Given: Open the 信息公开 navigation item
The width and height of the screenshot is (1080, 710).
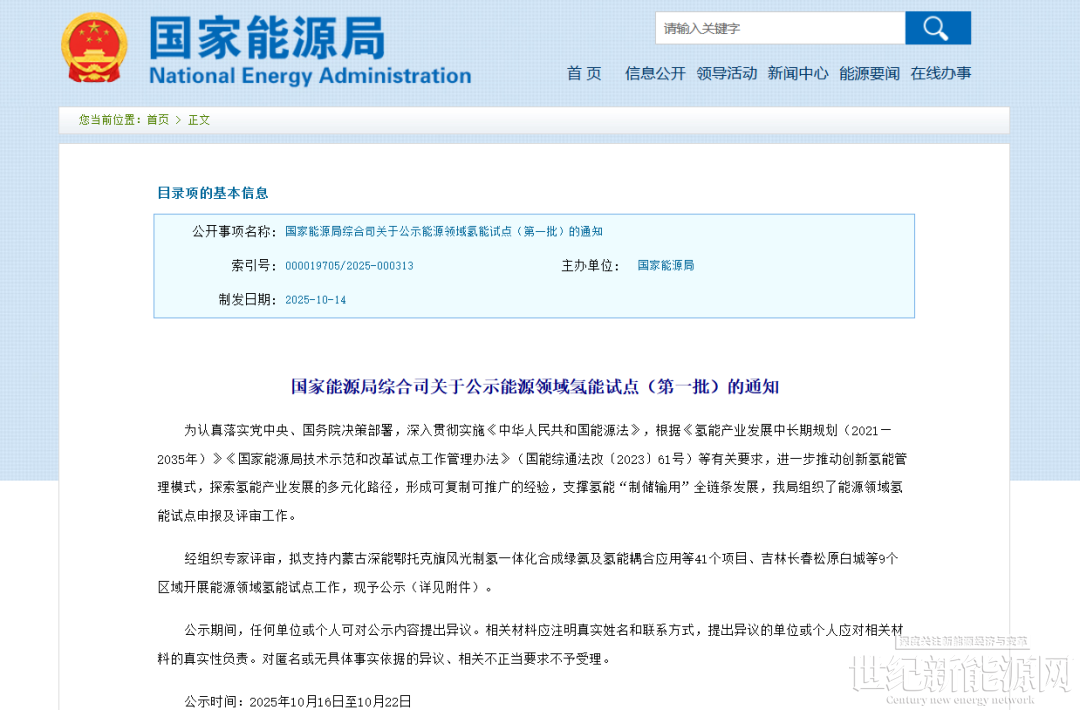Looking at the screenshot, I should pyautogui.click(x=655, y=73).
